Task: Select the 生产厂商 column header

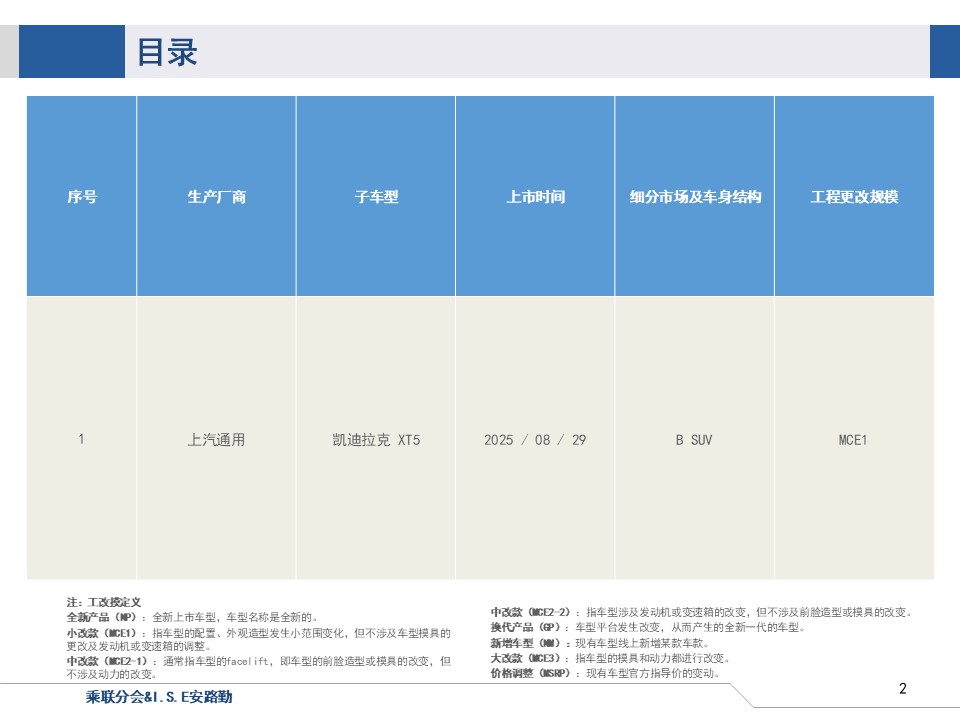Action: tap(217, 197)
